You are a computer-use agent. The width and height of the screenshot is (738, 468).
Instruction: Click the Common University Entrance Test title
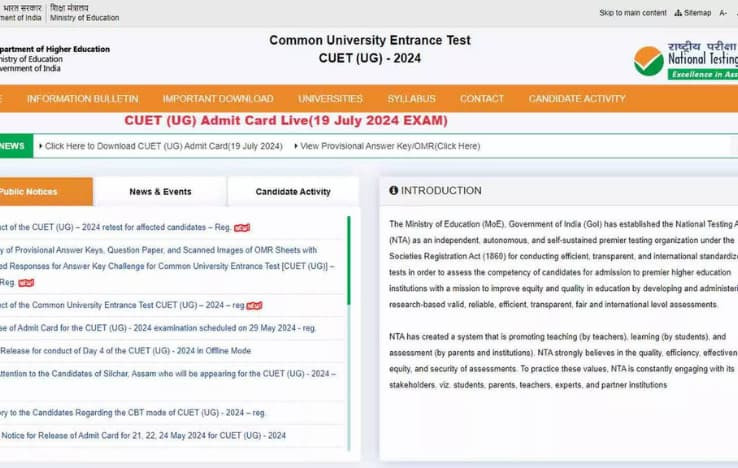click(370, 40)
